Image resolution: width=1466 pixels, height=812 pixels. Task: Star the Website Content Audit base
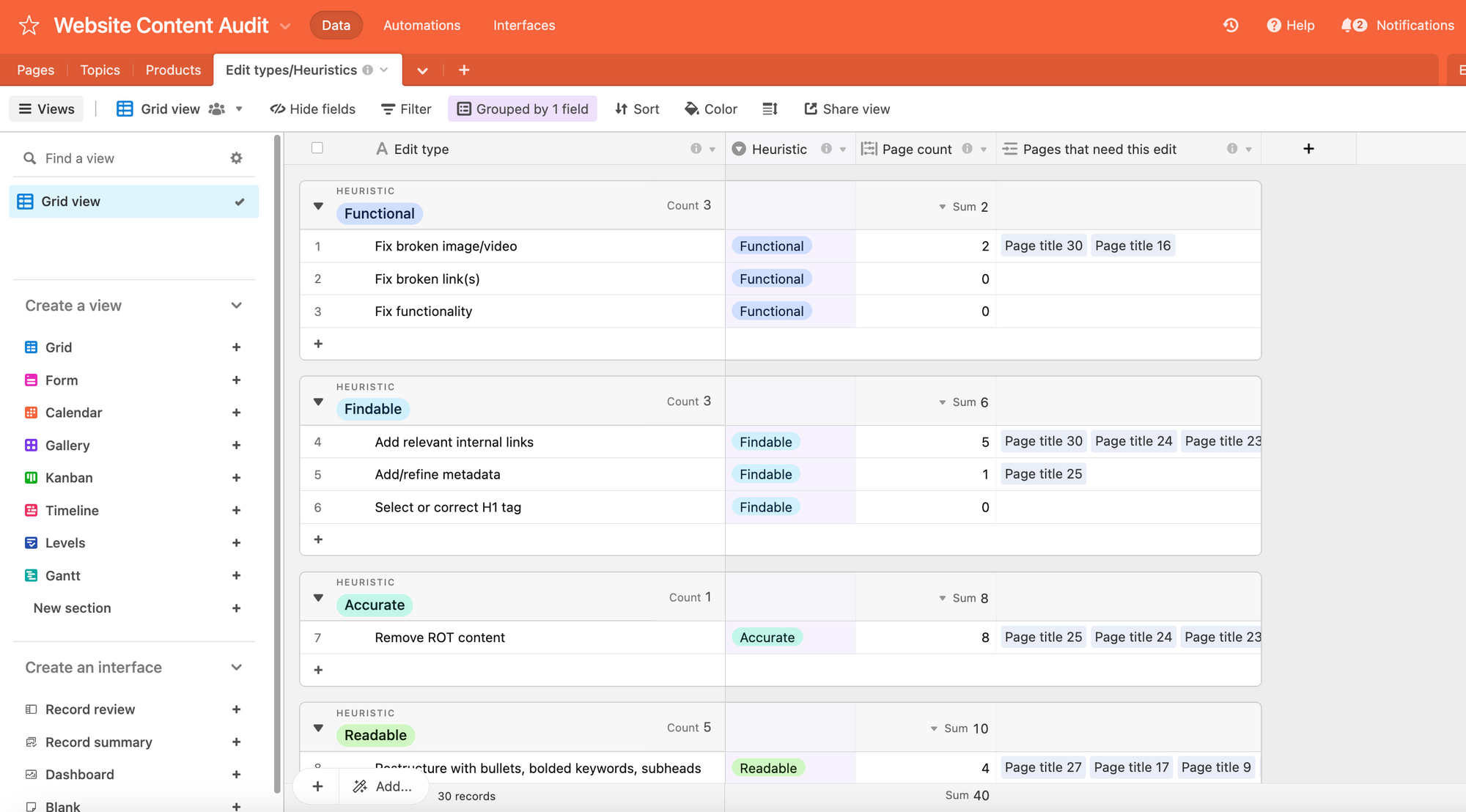coord(29,26)
